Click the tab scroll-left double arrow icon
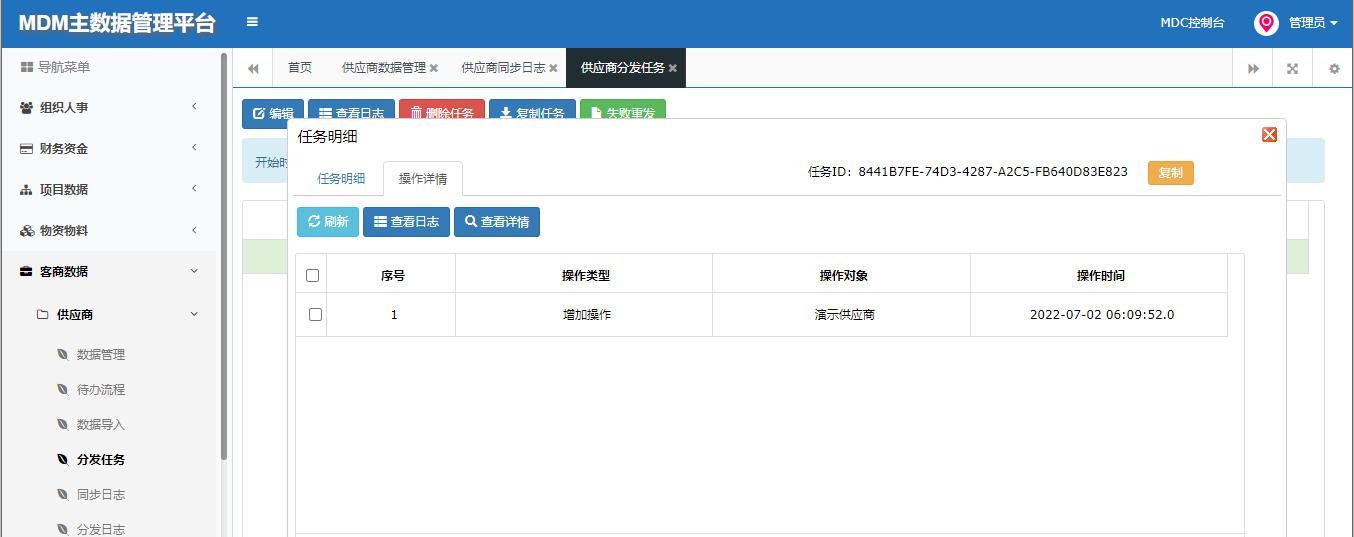 click(253, 68)
